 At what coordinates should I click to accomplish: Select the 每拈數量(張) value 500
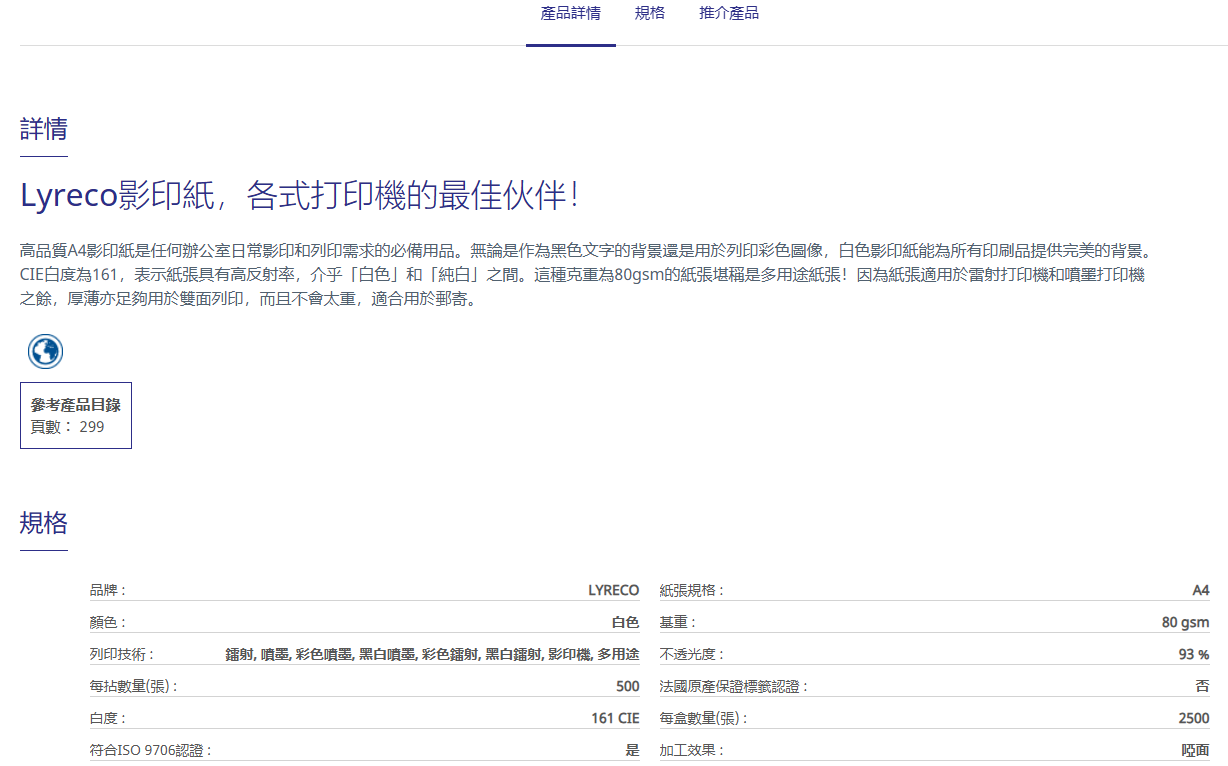click(x=628, y=687)
